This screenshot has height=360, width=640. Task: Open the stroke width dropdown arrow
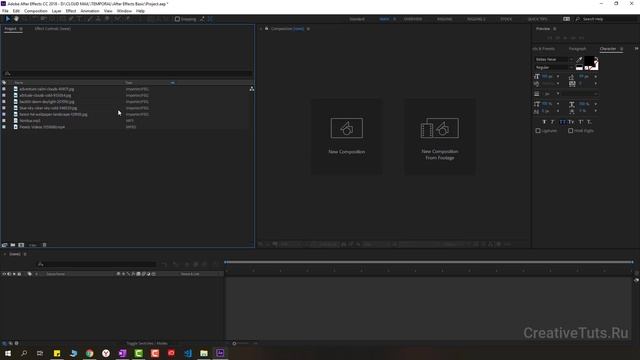558,94
